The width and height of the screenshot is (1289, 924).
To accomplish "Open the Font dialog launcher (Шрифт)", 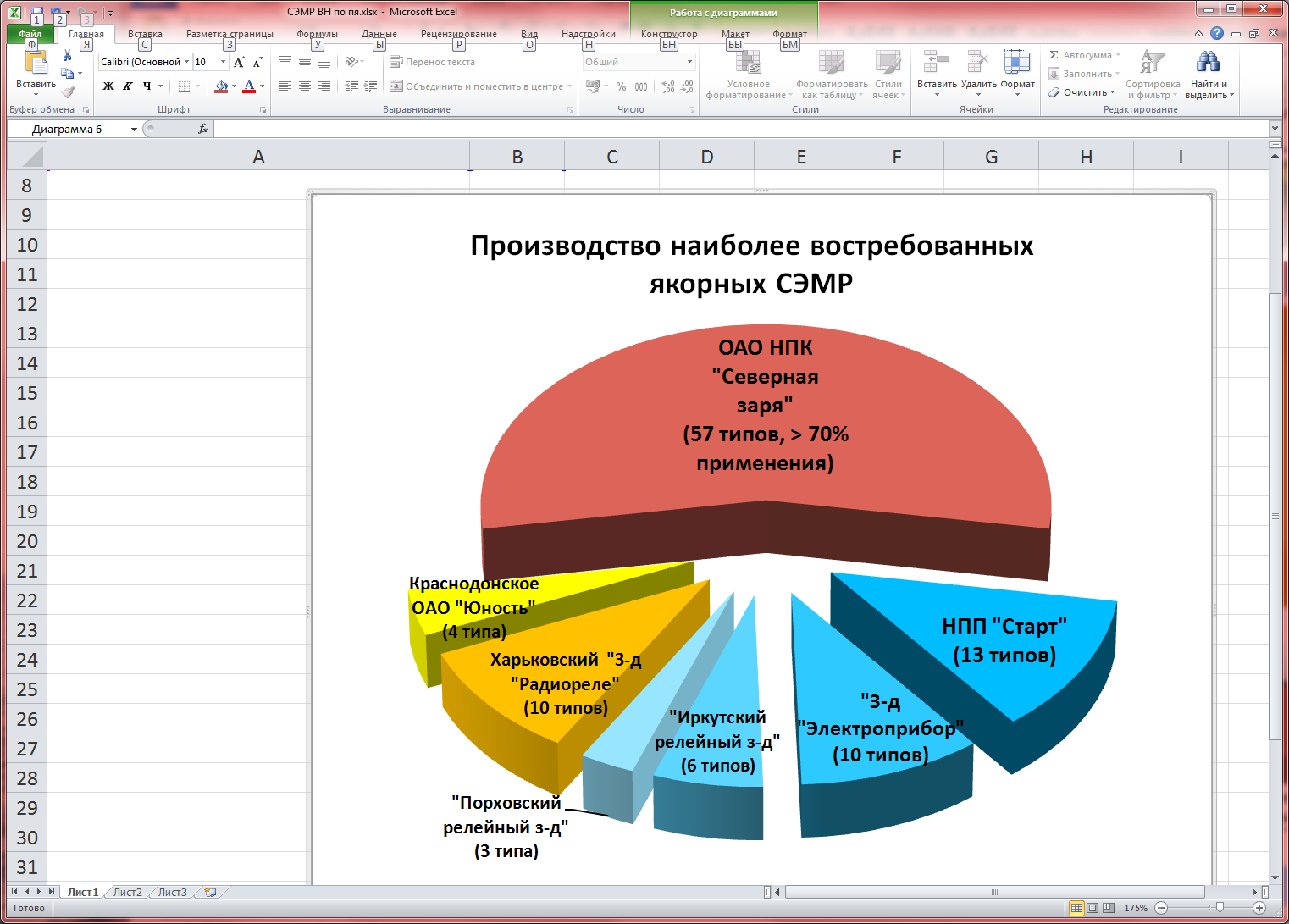I will (x=263, y=110).
